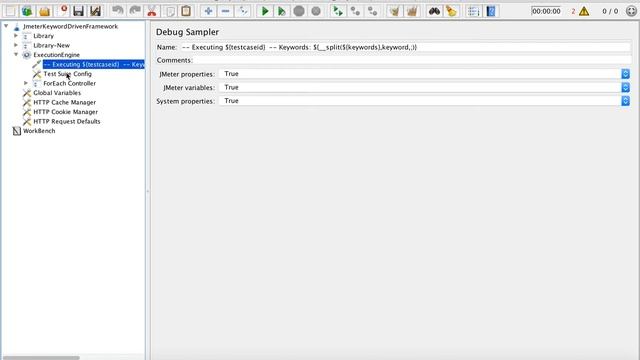Click the Save As icon
640x360 pixels.
point(96,11)
